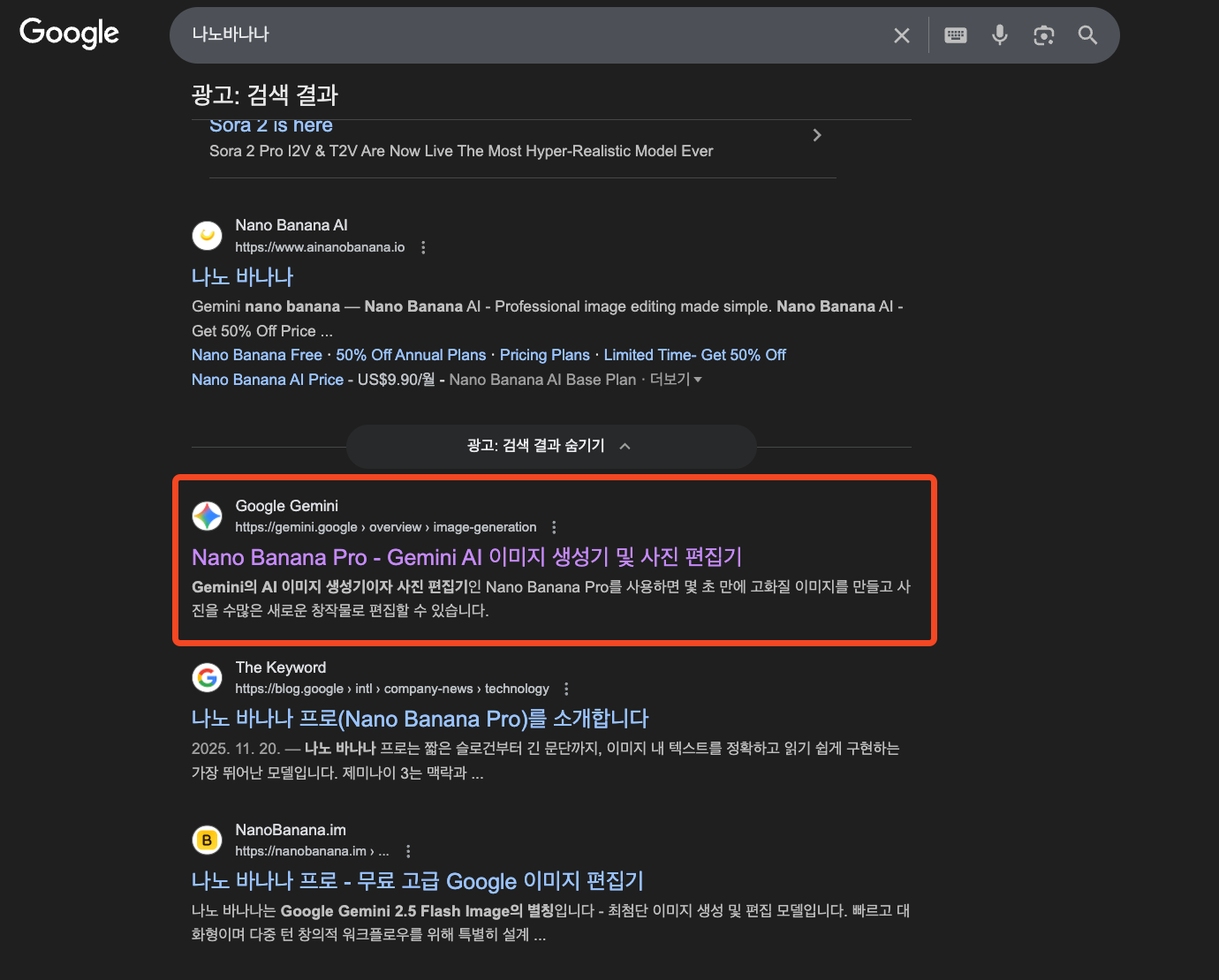This screenshot has width=1219, height=980.
Task: Clear the search box text
Action: click(901, 35)
